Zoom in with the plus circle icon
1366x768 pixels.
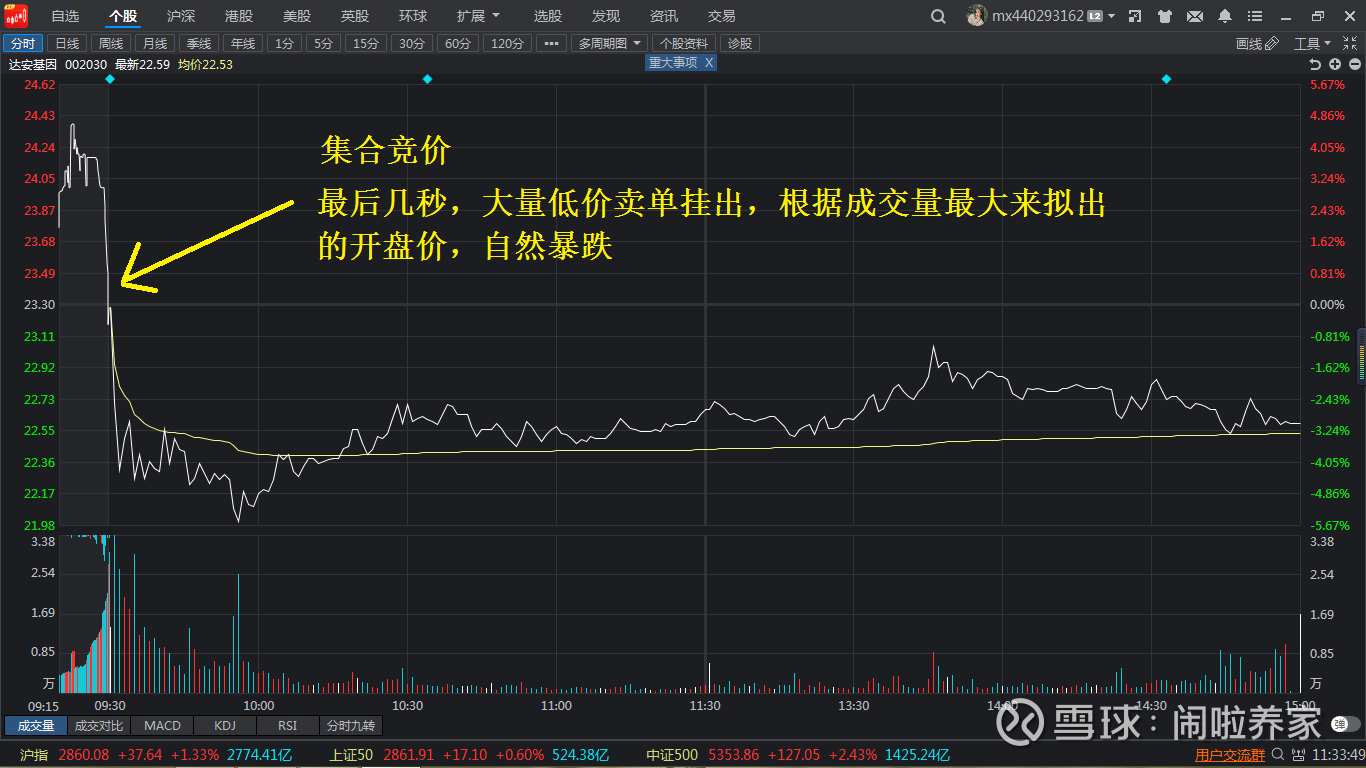(x=1335, y=62)
